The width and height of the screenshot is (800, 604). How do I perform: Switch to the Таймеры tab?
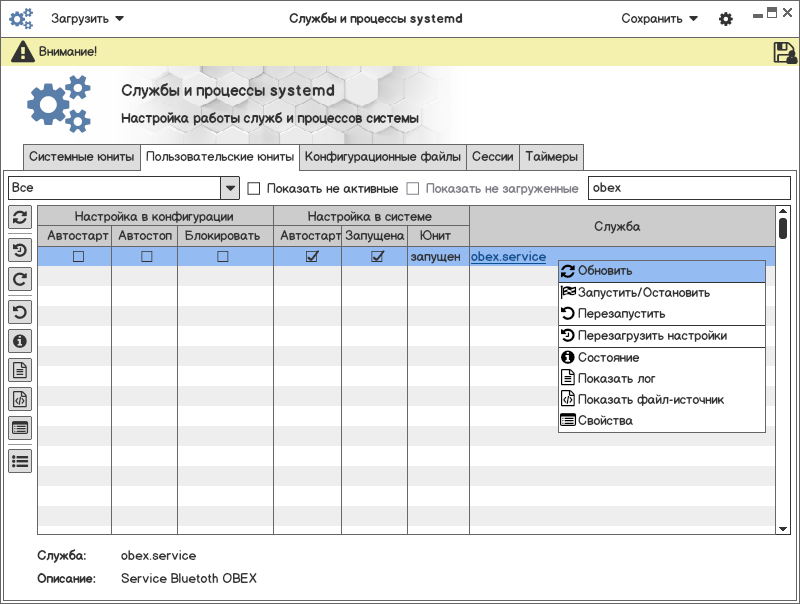click(550, 157)
